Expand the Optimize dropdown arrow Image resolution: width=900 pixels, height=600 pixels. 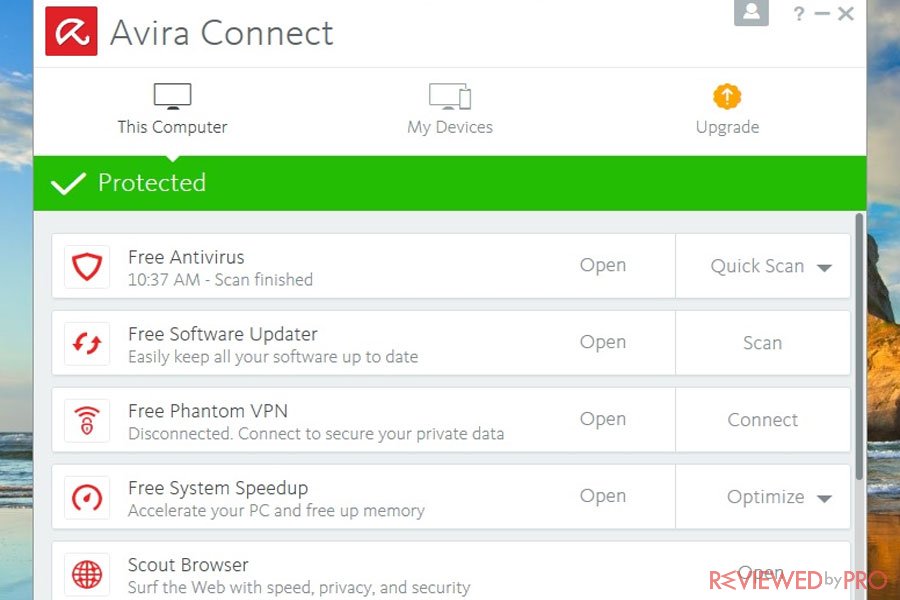(824, 498)
